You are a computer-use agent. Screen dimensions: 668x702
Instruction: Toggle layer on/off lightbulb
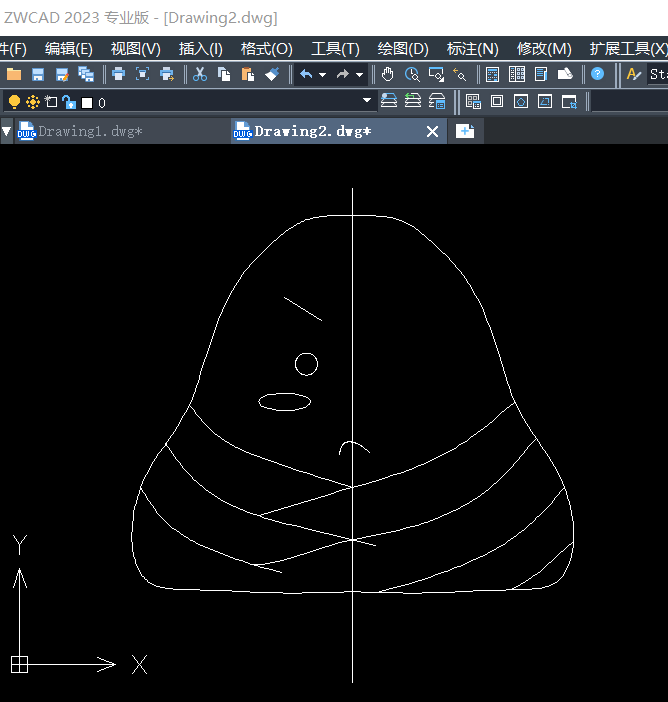tap(14, 103)
